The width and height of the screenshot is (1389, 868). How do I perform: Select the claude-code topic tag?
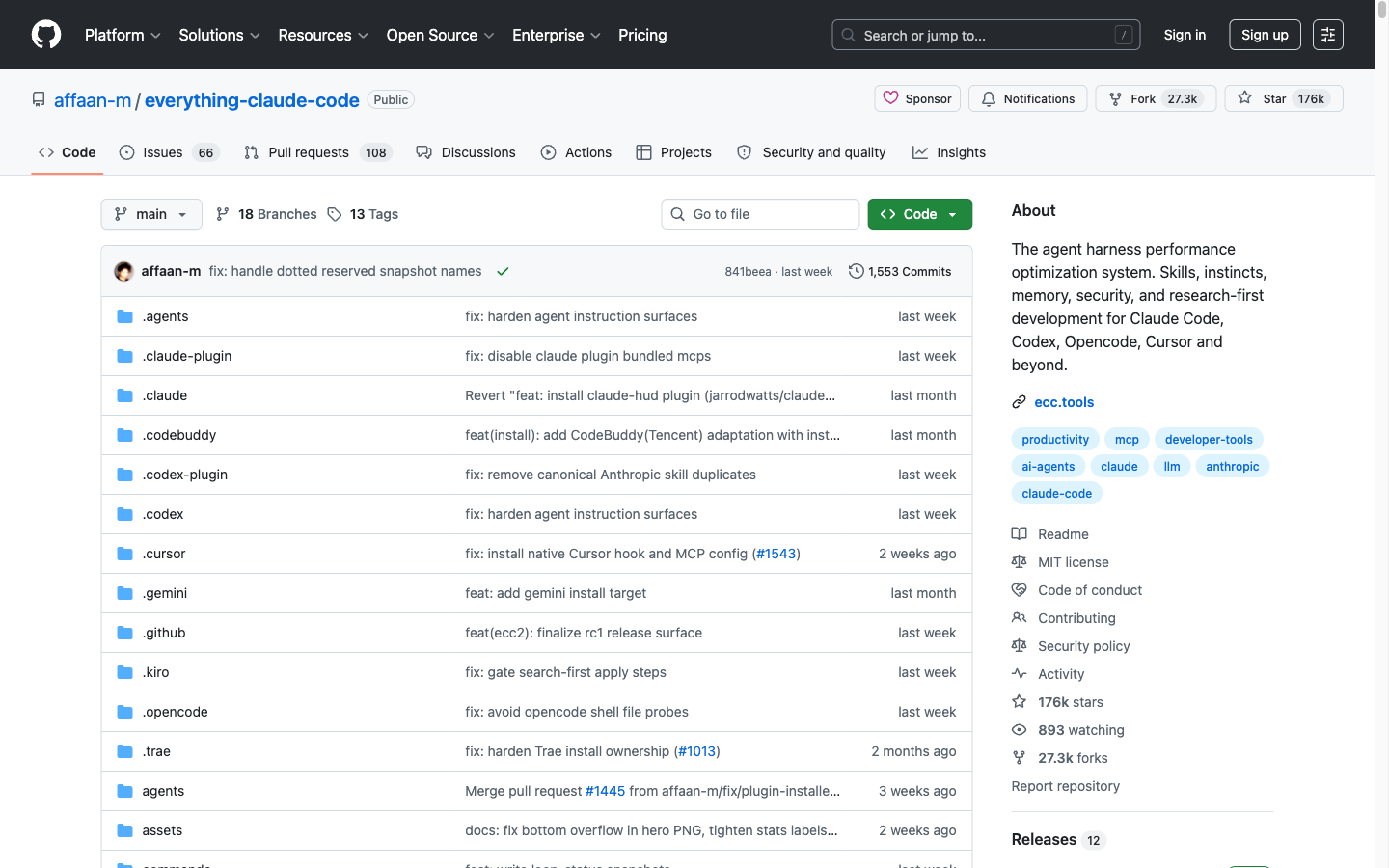coord(1056,493)
